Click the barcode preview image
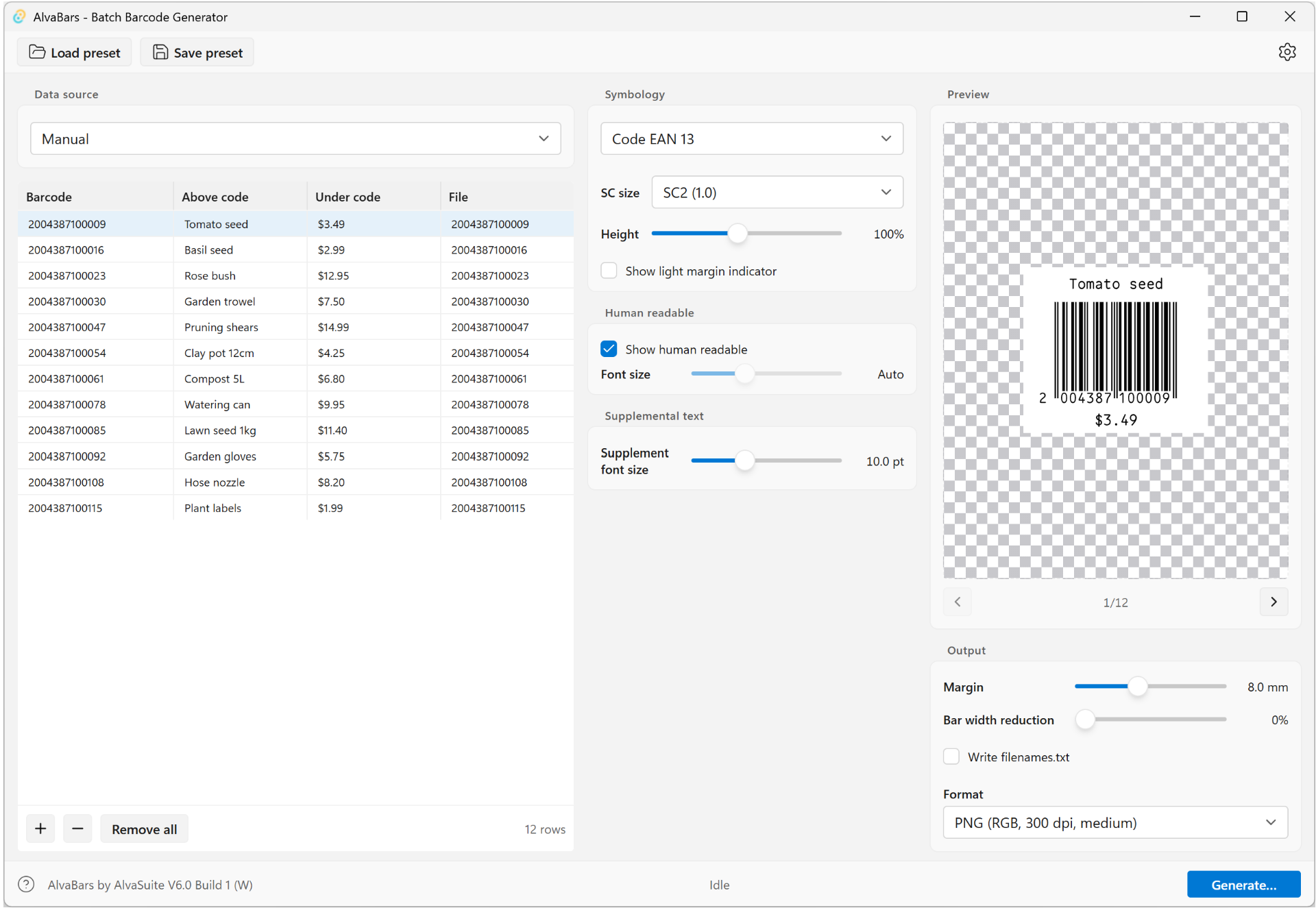The height and width of the screenshot is (908, 1316). pyautogui.click(x=1115, y=350)
